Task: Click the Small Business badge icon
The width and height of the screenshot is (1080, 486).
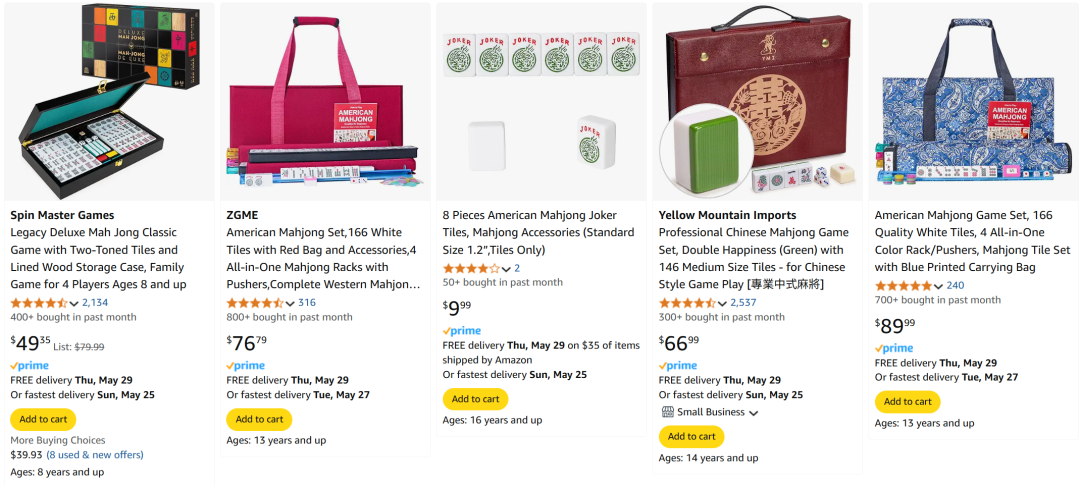Action: [x=667, y=412]
